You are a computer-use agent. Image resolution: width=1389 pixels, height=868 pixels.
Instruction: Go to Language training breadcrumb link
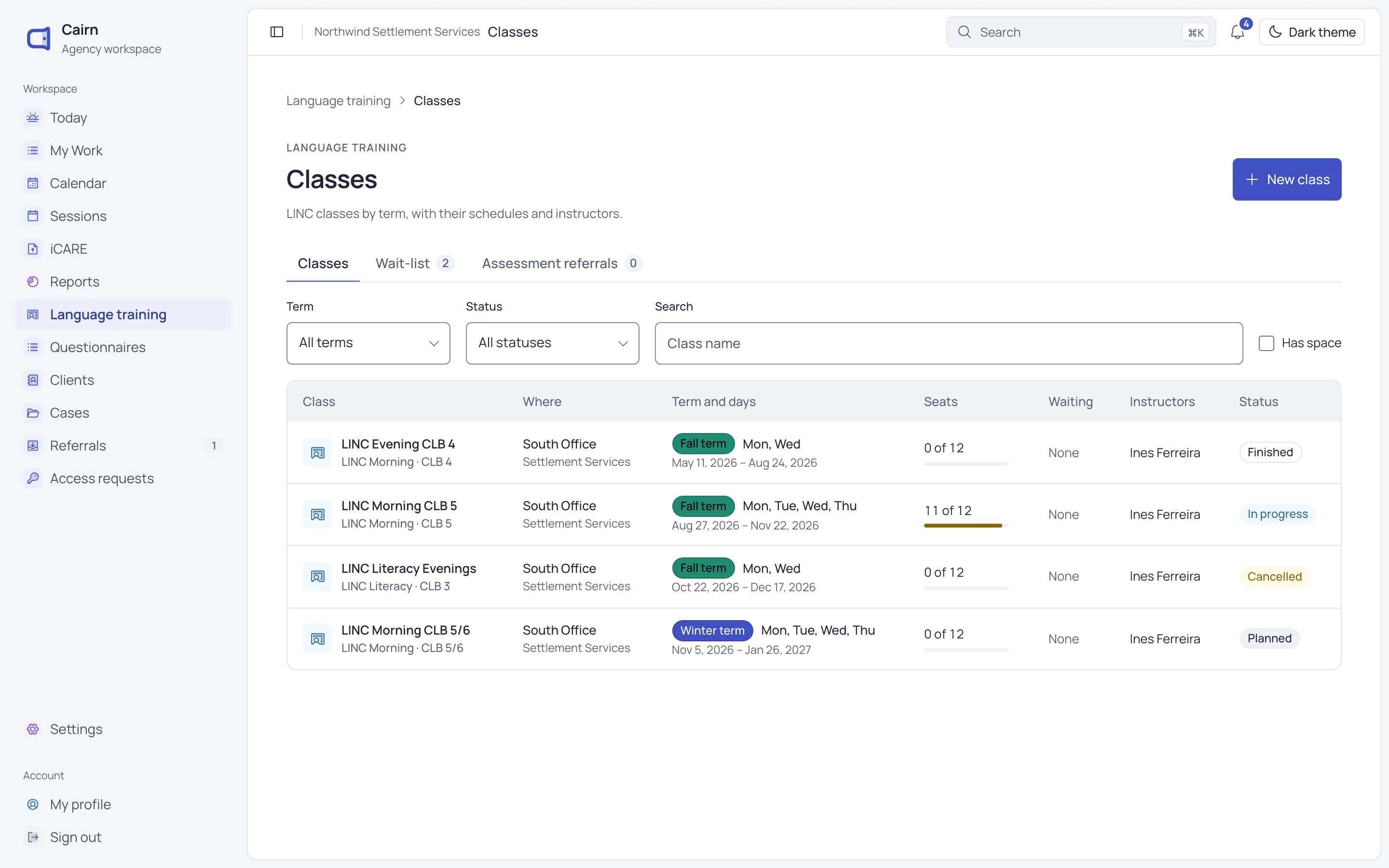pyautogui.click(x=338, y=101)
